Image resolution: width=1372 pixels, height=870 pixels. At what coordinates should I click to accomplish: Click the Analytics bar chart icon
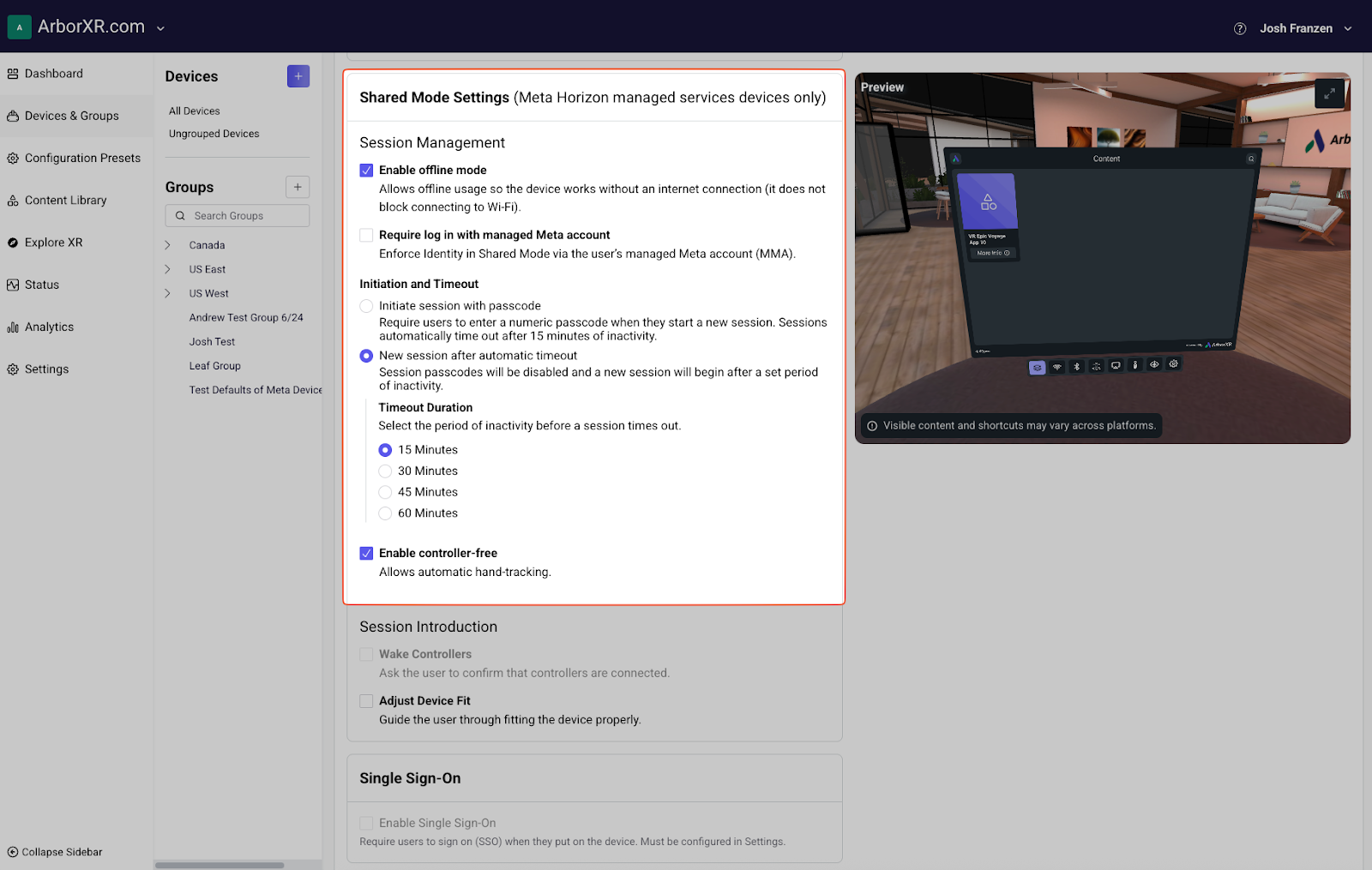(13, 327)
